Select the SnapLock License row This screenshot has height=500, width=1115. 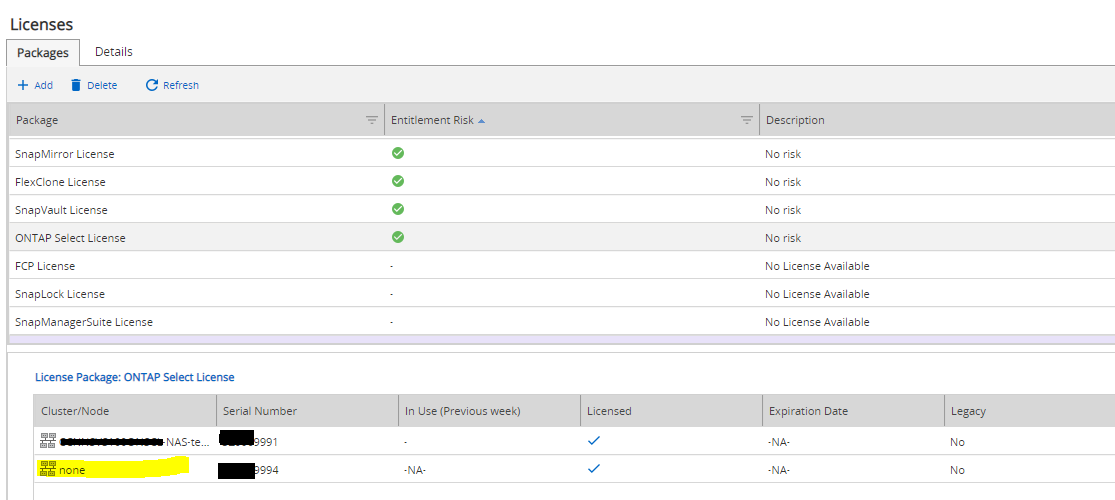click(60, 294)
